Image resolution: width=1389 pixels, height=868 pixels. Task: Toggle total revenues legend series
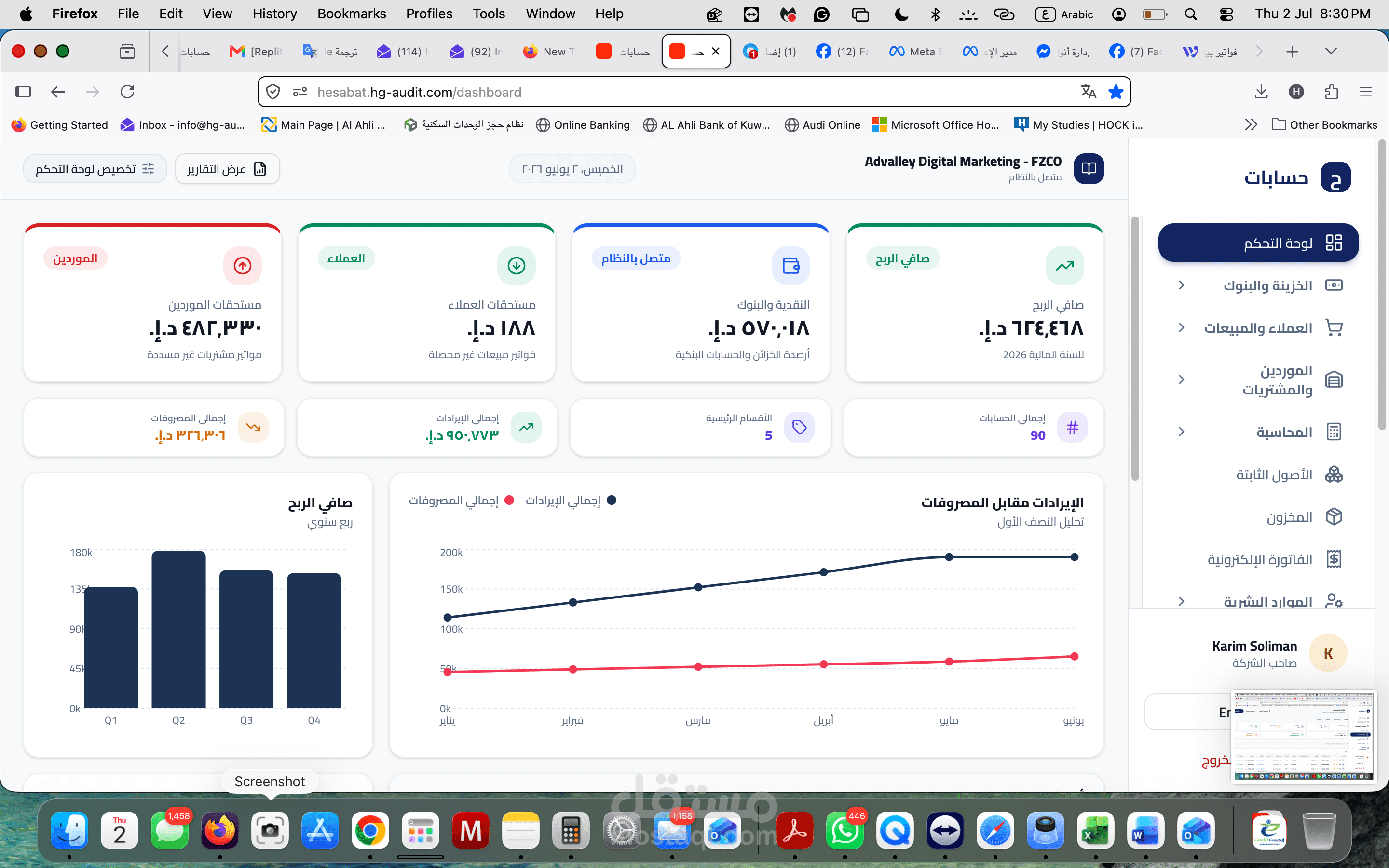click(x=571, y=501)
